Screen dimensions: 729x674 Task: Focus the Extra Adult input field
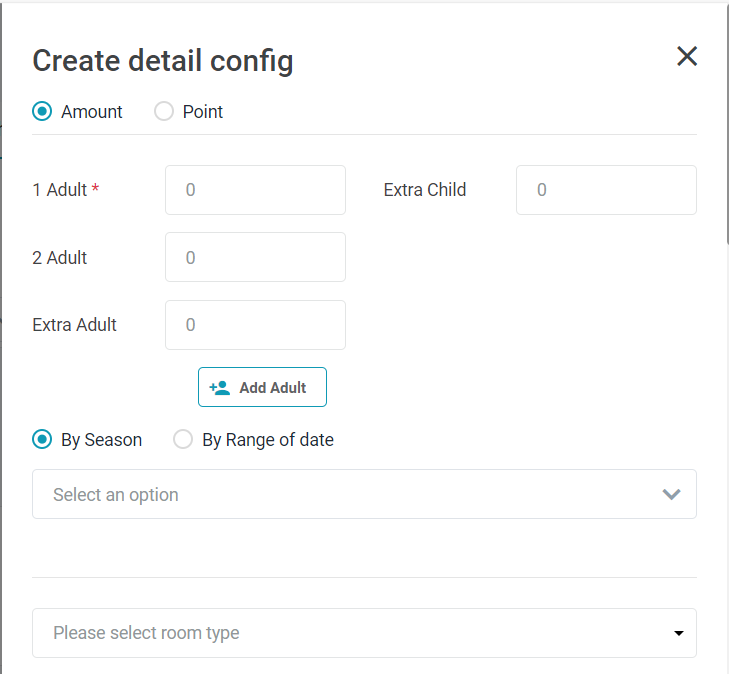coord(255,325)
